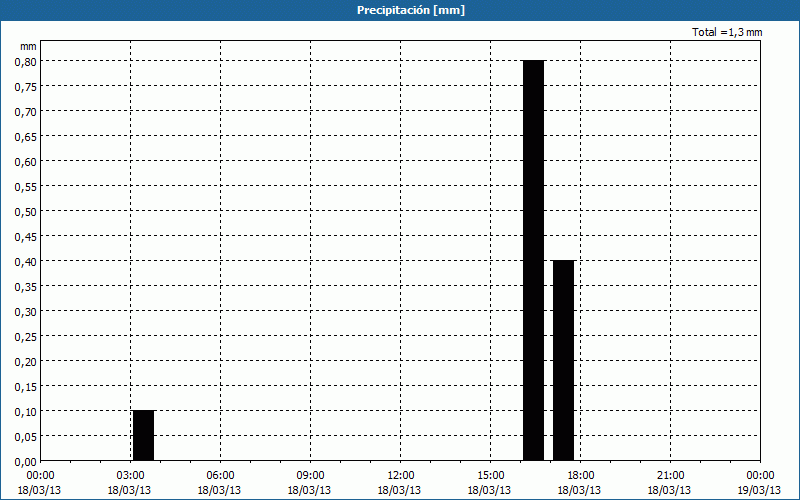The height and width of the screenshot is (500, 800).
Task: Click the mm unit label on axis
Action: point(29,46)
